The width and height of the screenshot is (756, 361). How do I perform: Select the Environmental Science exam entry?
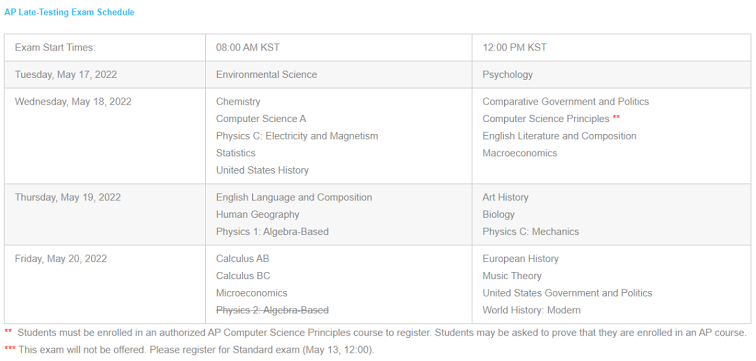pos(267,75)
